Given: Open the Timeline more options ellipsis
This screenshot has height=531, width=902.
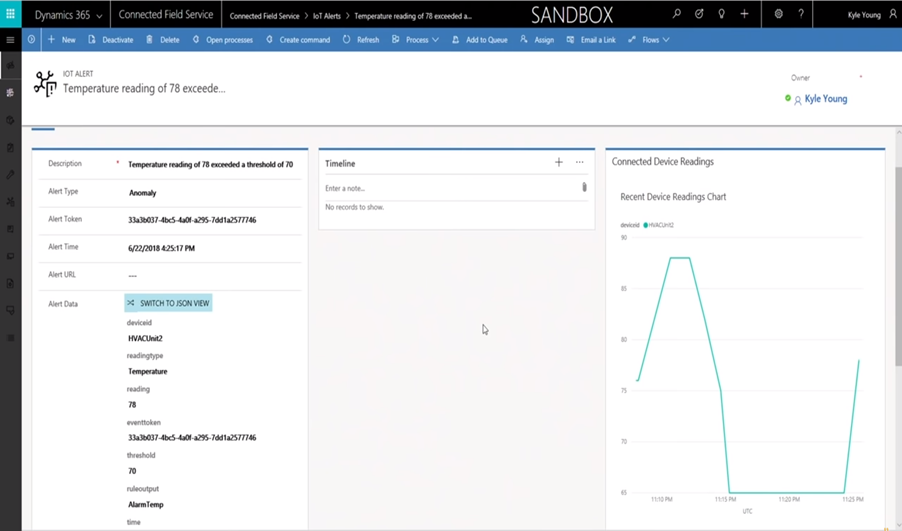Looking at the screenshot, I should coord(579,162).
